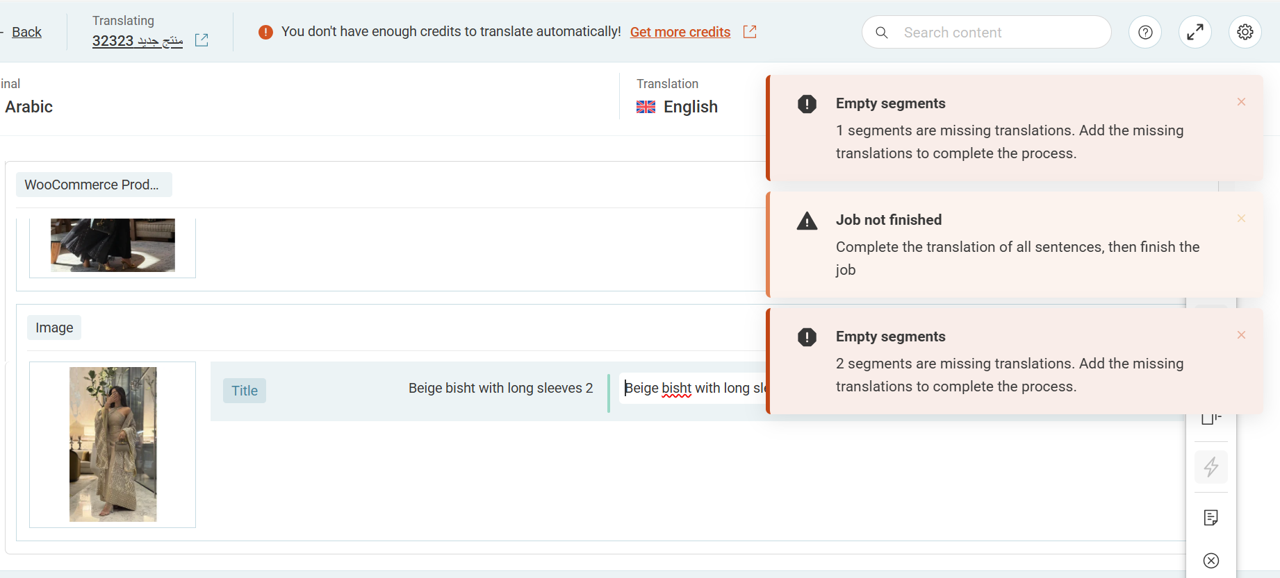Dismiss the '2 segments are missing' alert

(x=1241, y=335)
